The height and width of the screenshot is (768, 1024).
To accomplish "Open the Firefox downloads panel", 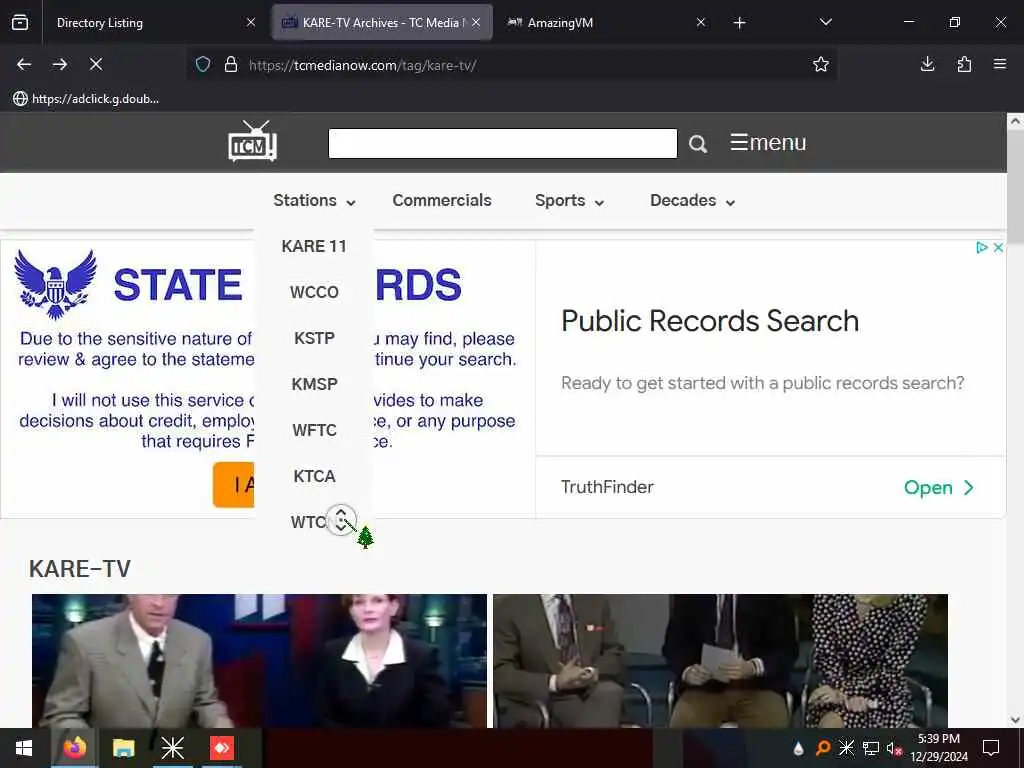I will tap(927, 64).
